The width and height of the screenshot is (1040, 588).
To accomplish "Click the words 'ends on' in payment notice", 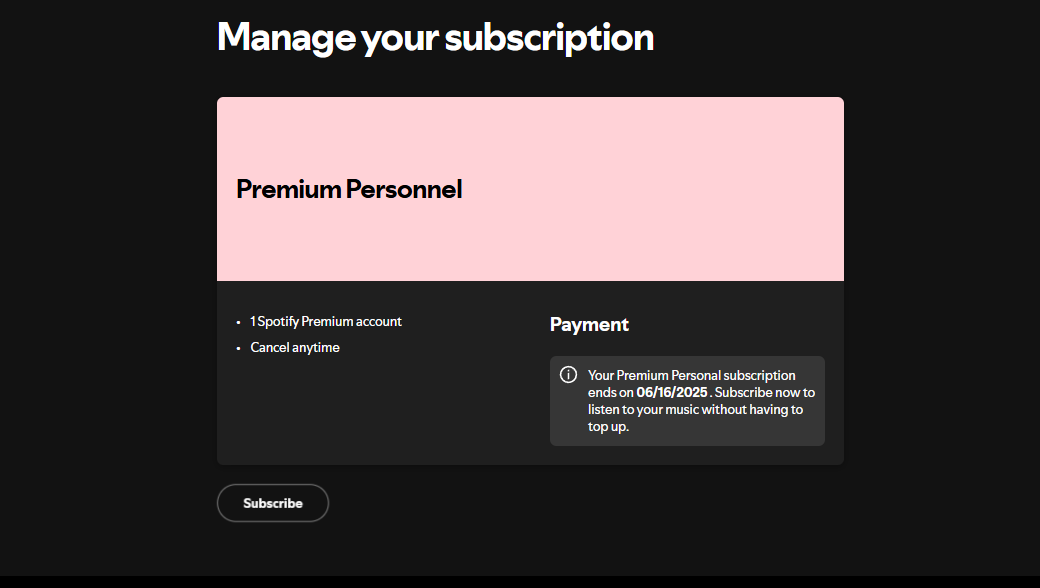I will click(610, 392).
